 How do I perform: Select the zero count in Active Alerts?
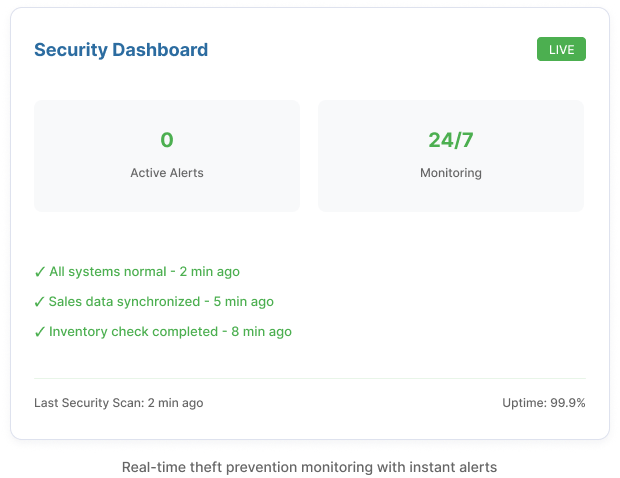pyautogui.click(x=167, y=140)
